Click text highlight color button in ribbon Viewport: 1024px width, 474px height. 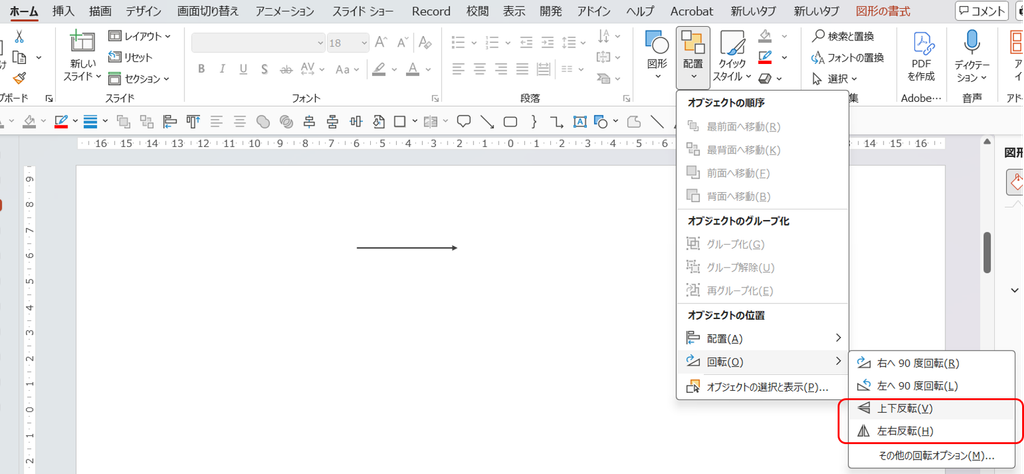pyautogui.click(x=377, y=69)
